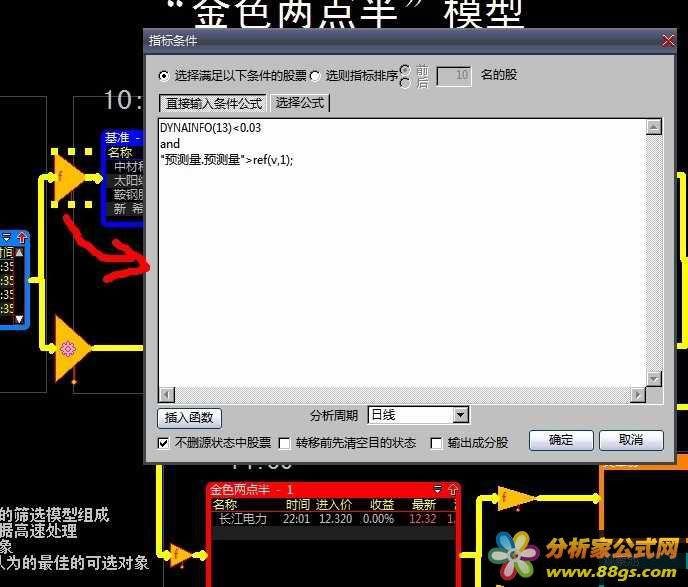Click the 收益 column header
Image resolution: width=688 pixels, height=587 pixels.
pyautogui.click(x=382, y=505)
